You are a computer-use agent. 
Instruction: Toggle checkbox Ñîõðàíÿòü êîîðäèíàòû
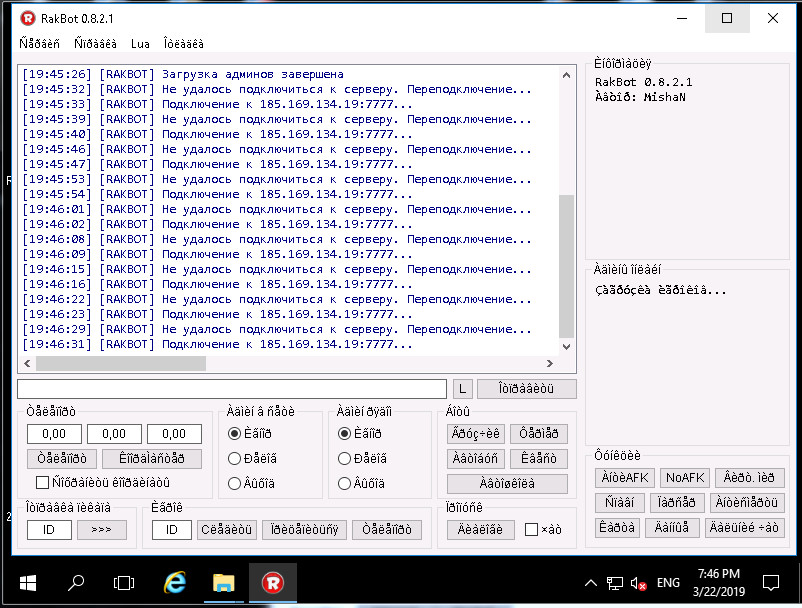click(42, 482)
